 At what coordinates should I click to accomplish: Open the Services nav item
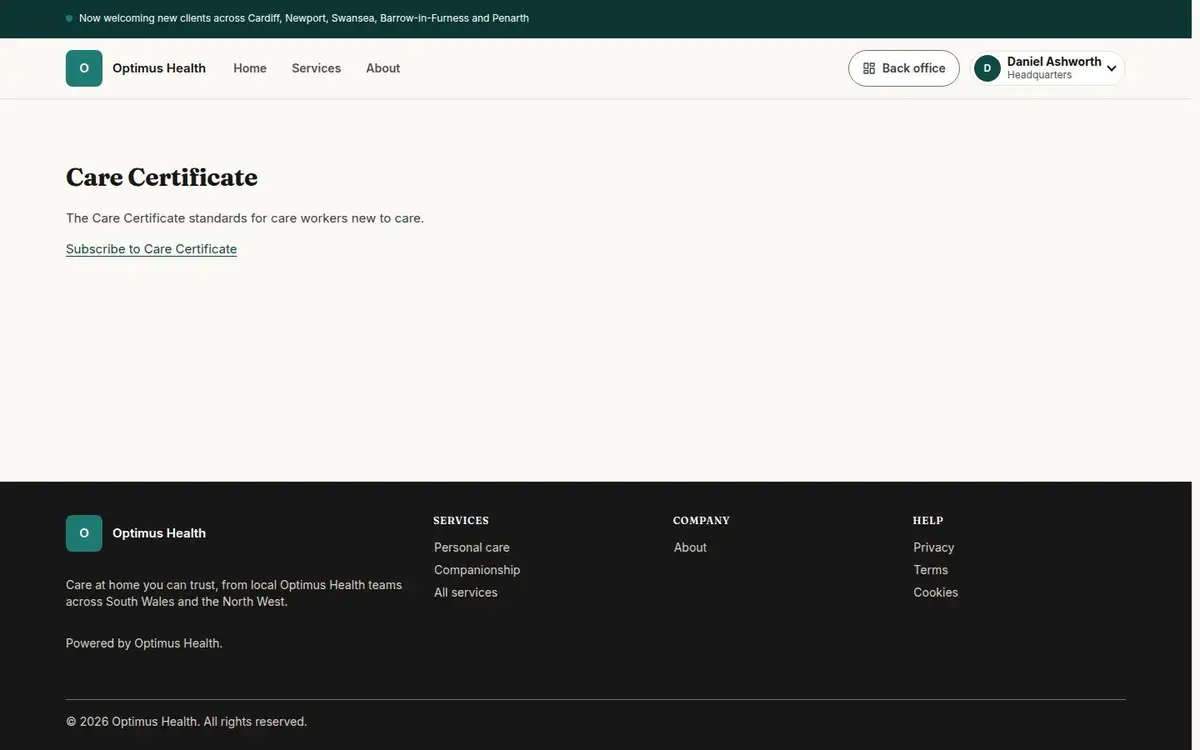pos(316,68)
